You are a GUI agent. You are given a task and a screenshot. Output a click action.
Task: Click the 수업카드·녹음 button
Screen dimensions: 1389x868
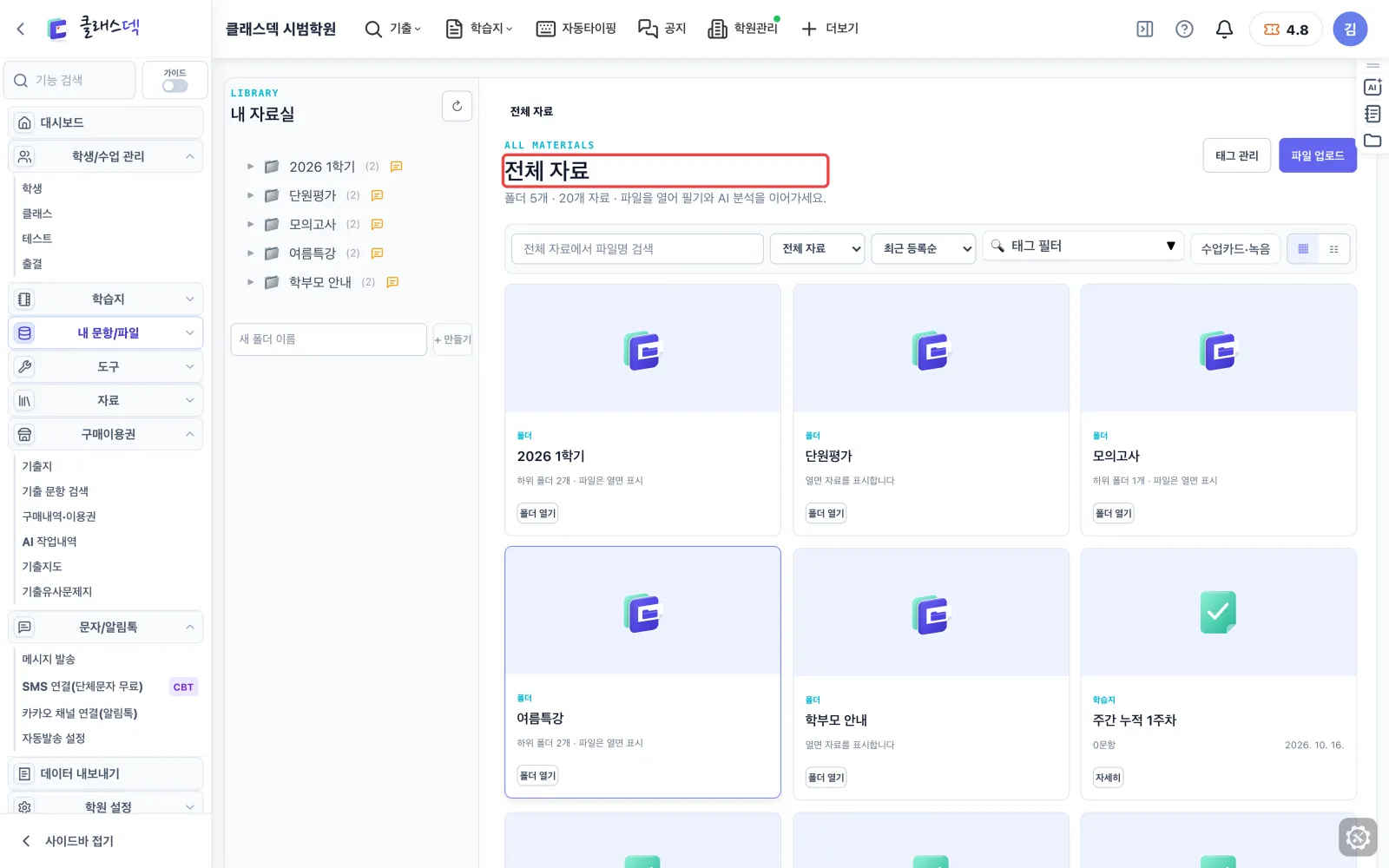1235,249
